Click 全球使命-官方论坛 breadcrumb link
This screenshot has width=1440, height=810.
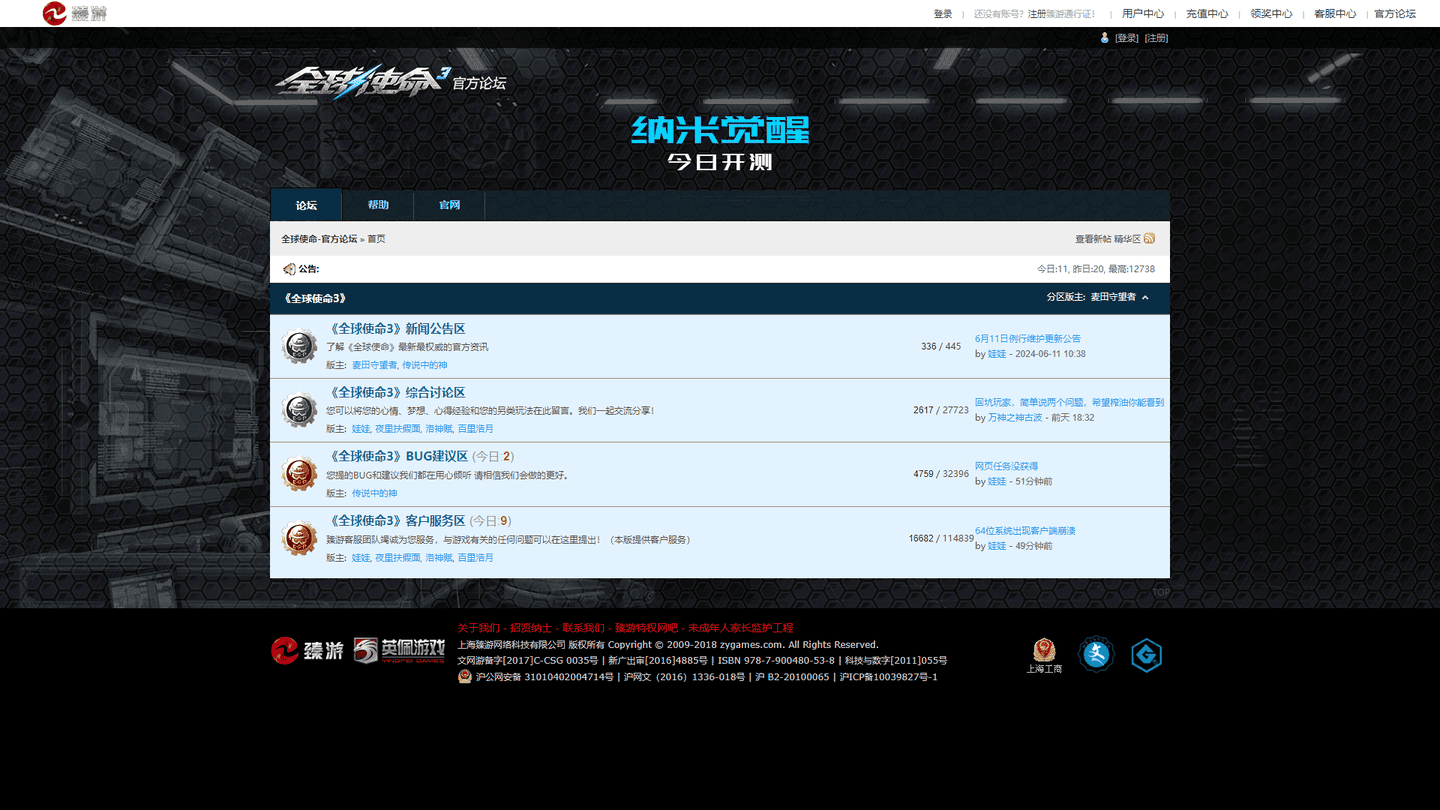click(319, 239)
